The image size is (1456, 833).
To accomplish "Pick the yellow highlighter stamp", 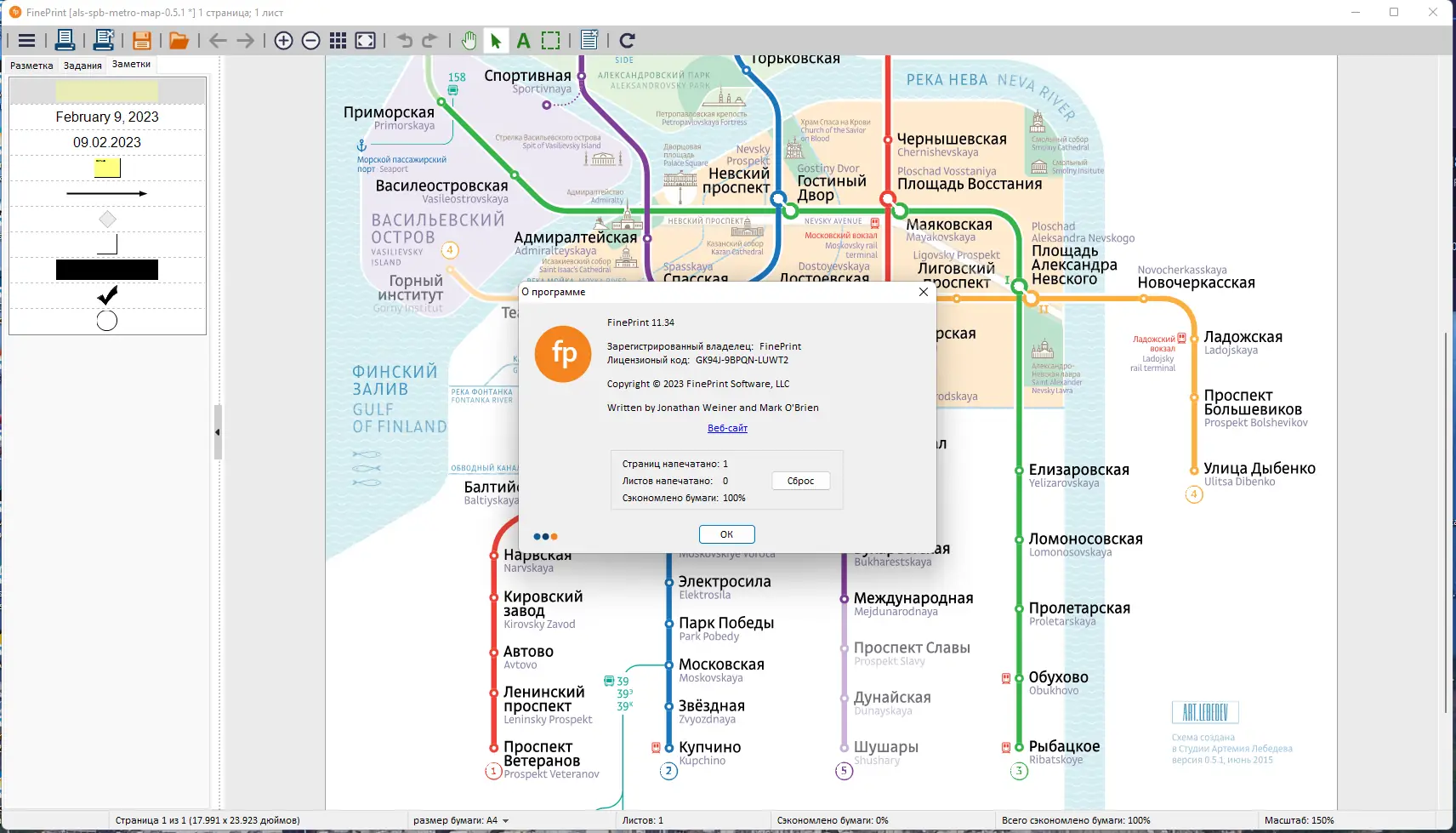I will 107,91.
